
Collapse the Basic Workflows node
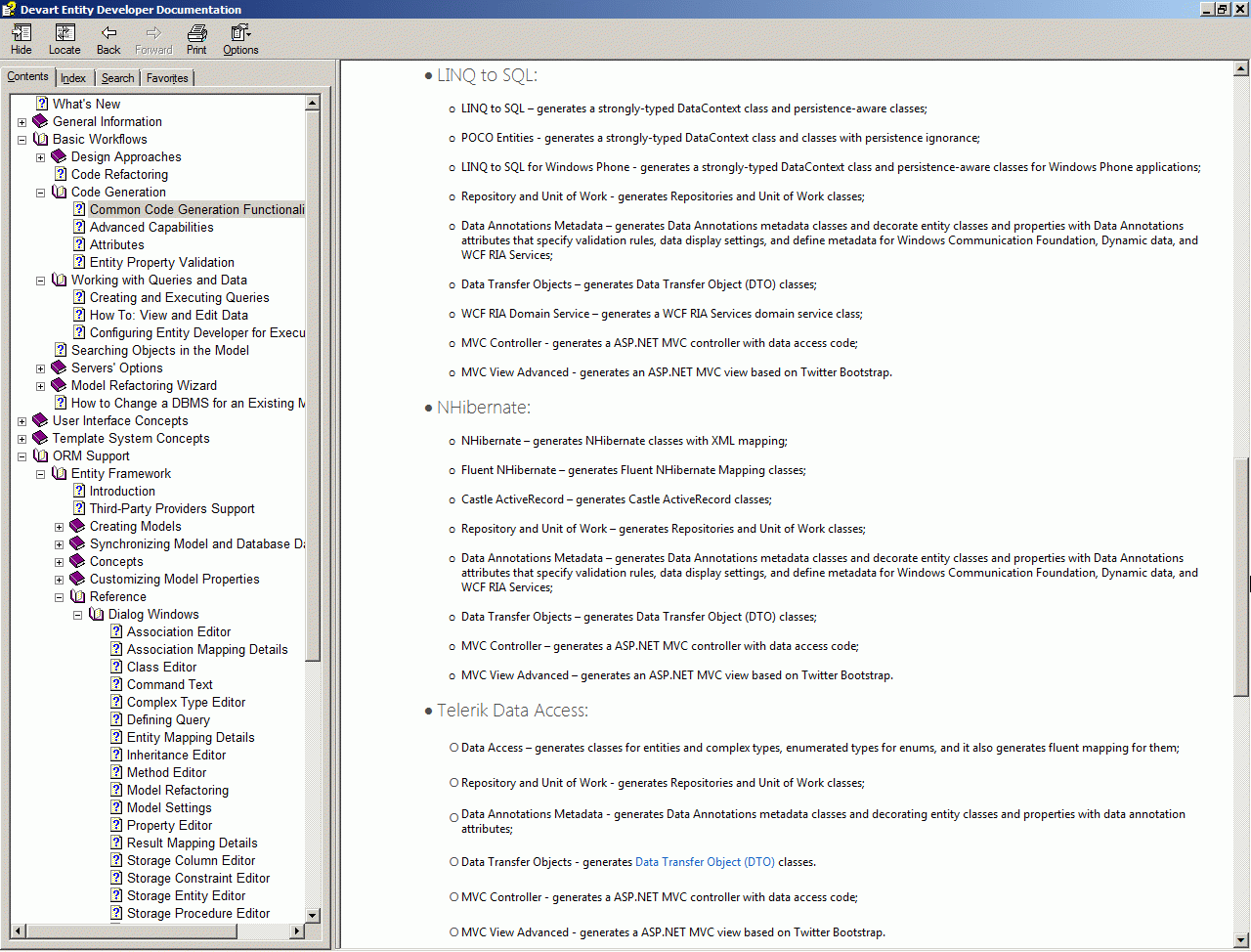click(22, 140)
